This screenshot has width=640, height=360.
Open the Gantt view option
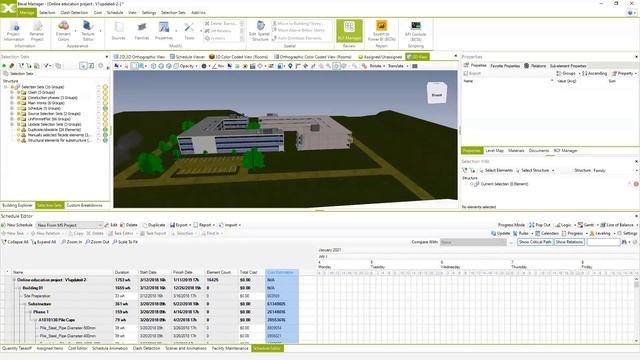click(x=586, y=225)
